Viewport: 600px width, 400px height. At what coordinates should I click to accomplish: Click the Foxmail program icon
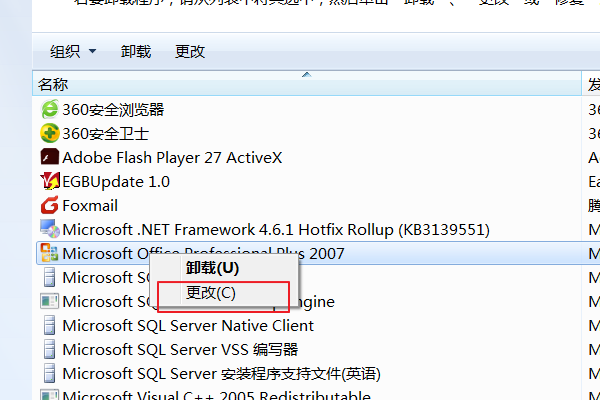(49, 205)
